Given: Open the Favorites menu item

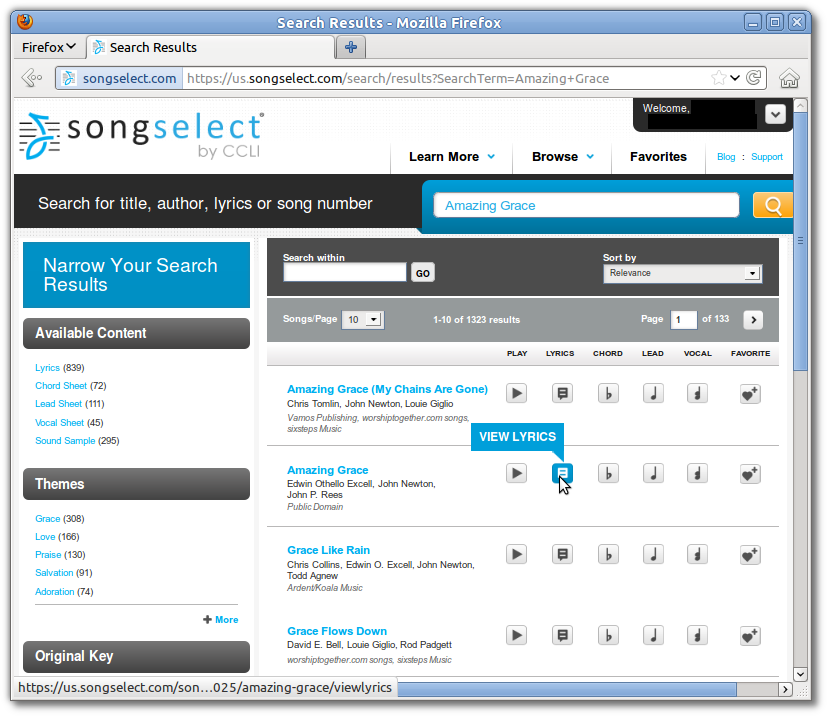Looking at the screenshot, I should [x=658, y=157].
